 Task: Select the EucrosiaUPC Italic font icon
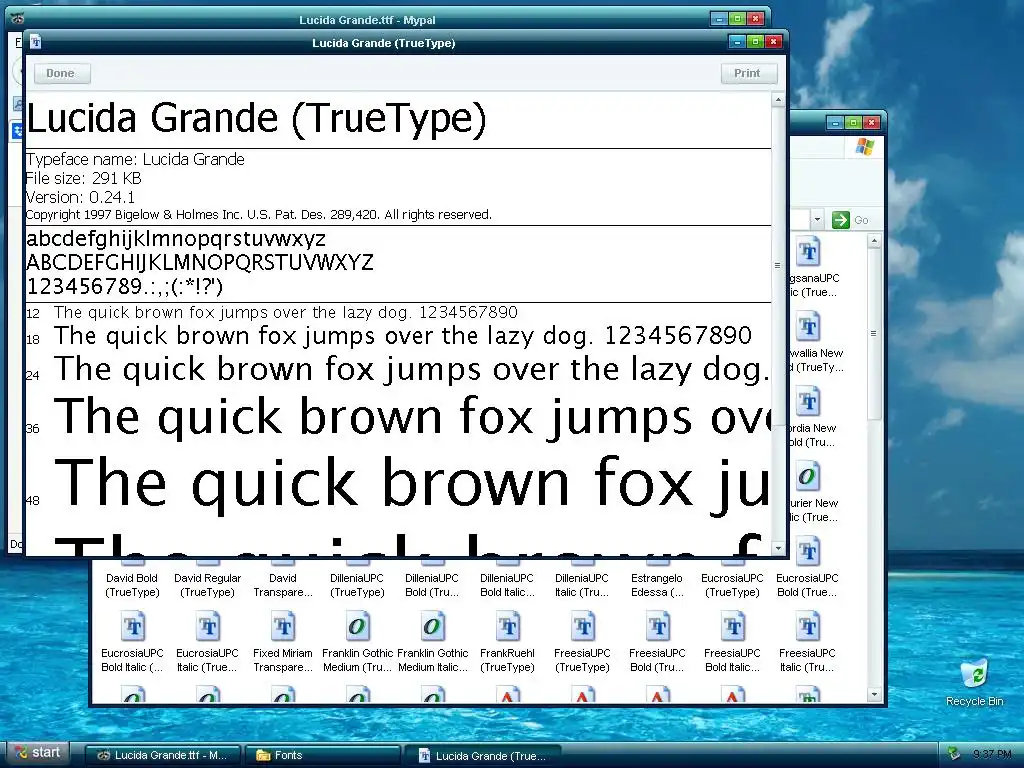coord(208,626)
